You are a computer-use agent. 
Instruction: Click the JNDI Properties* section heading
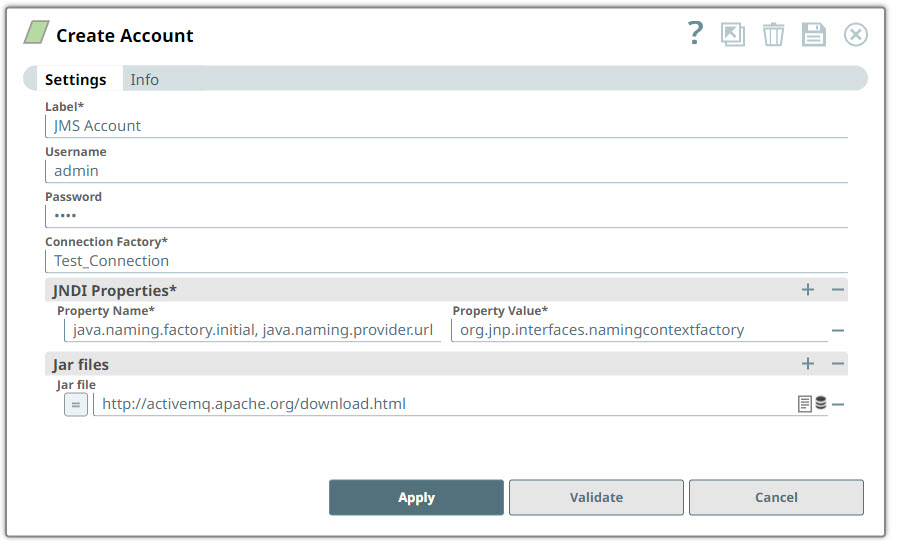coord(114,291)
